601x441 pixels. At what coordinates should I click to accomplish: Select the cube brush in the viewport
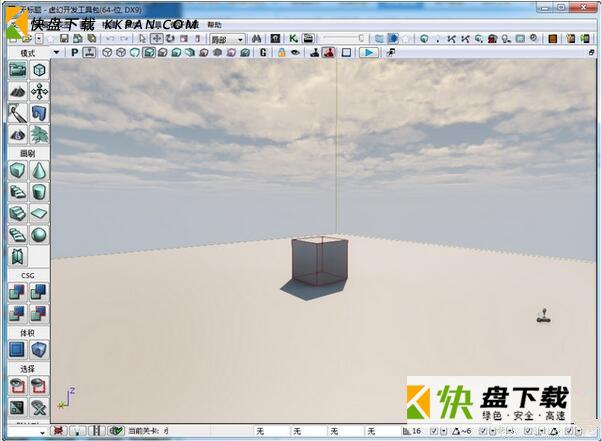click(x=320, y=261)
